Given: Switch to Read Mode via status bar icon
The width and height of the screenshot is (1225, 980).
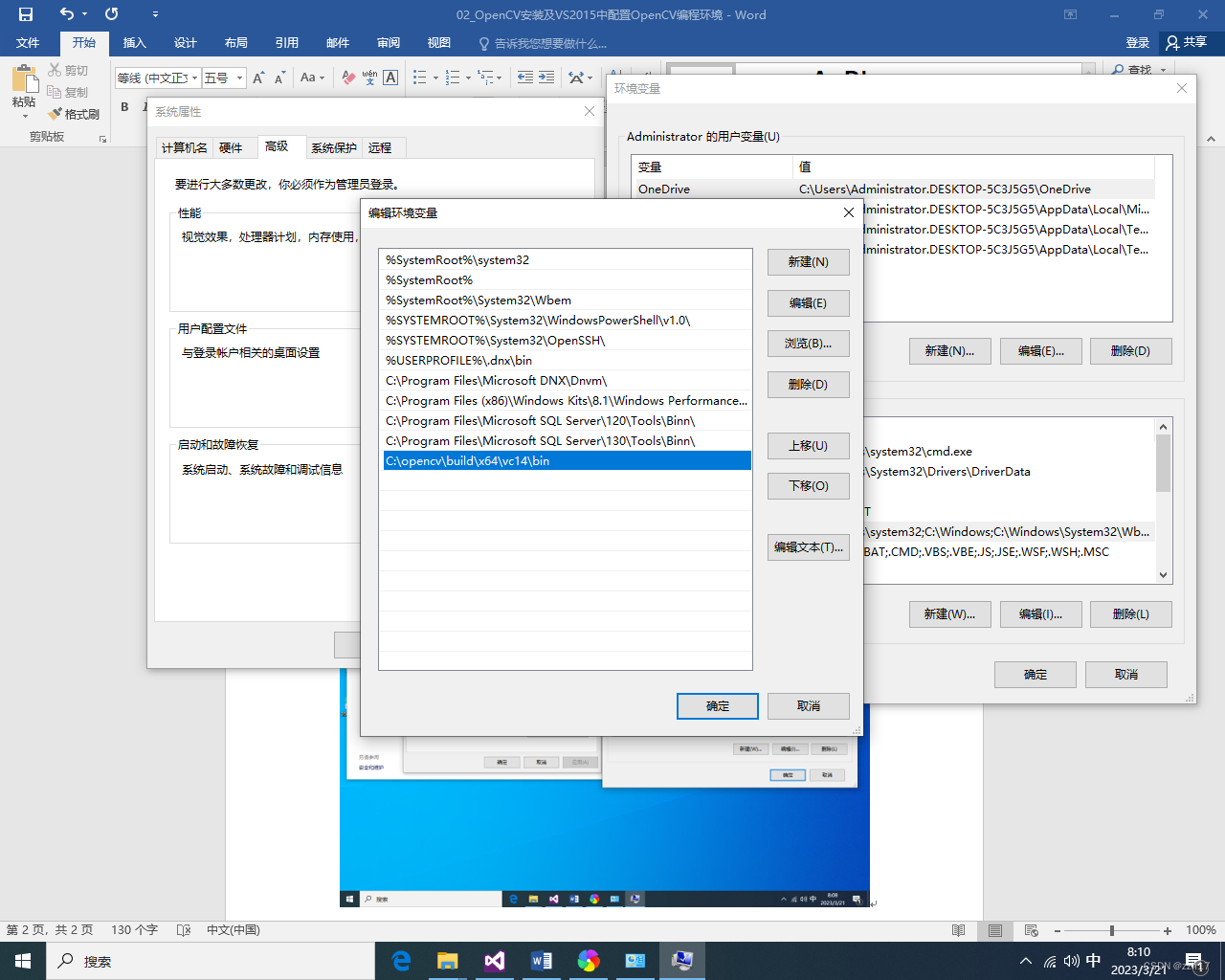Looking at the screenshot, I should [x=958, y=929].
